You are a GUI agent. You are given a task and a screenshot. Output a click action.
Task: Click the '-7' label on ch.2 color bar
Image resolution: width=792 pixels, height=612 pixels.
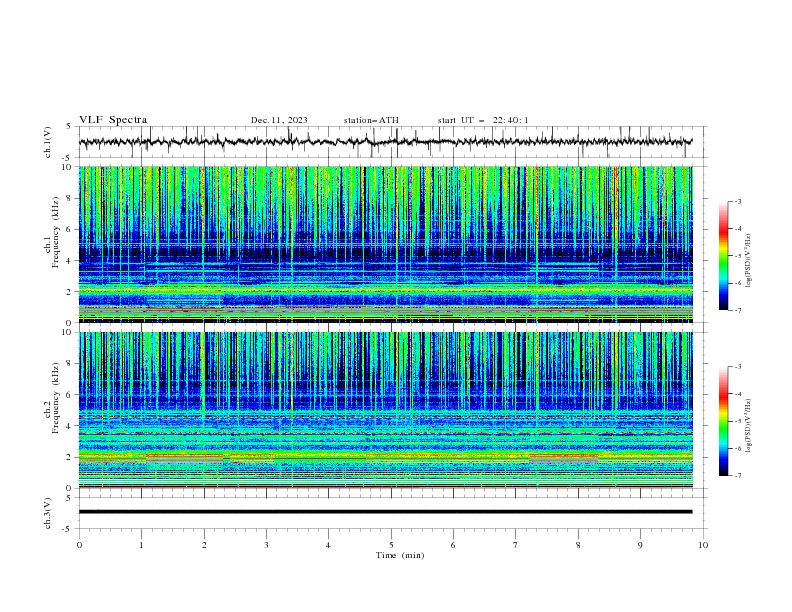[x=737, y=475]
